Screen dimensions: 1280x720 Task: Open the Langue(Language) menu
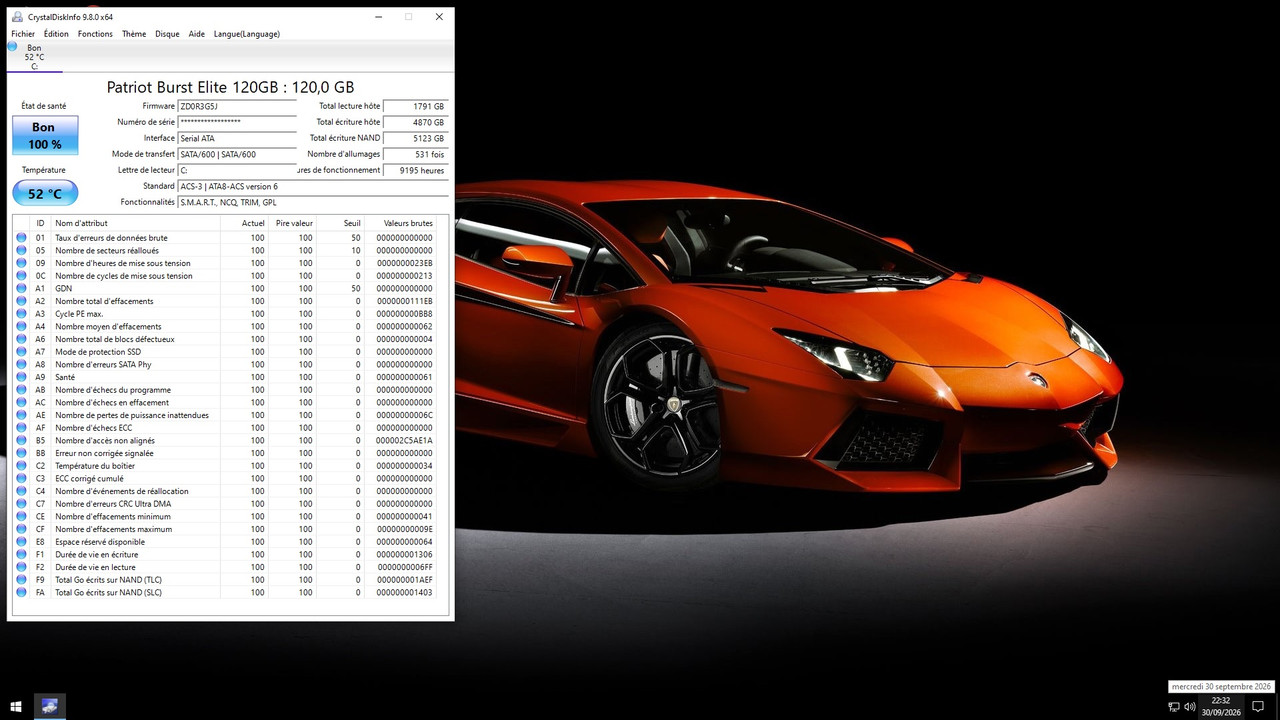click(247, 34)
